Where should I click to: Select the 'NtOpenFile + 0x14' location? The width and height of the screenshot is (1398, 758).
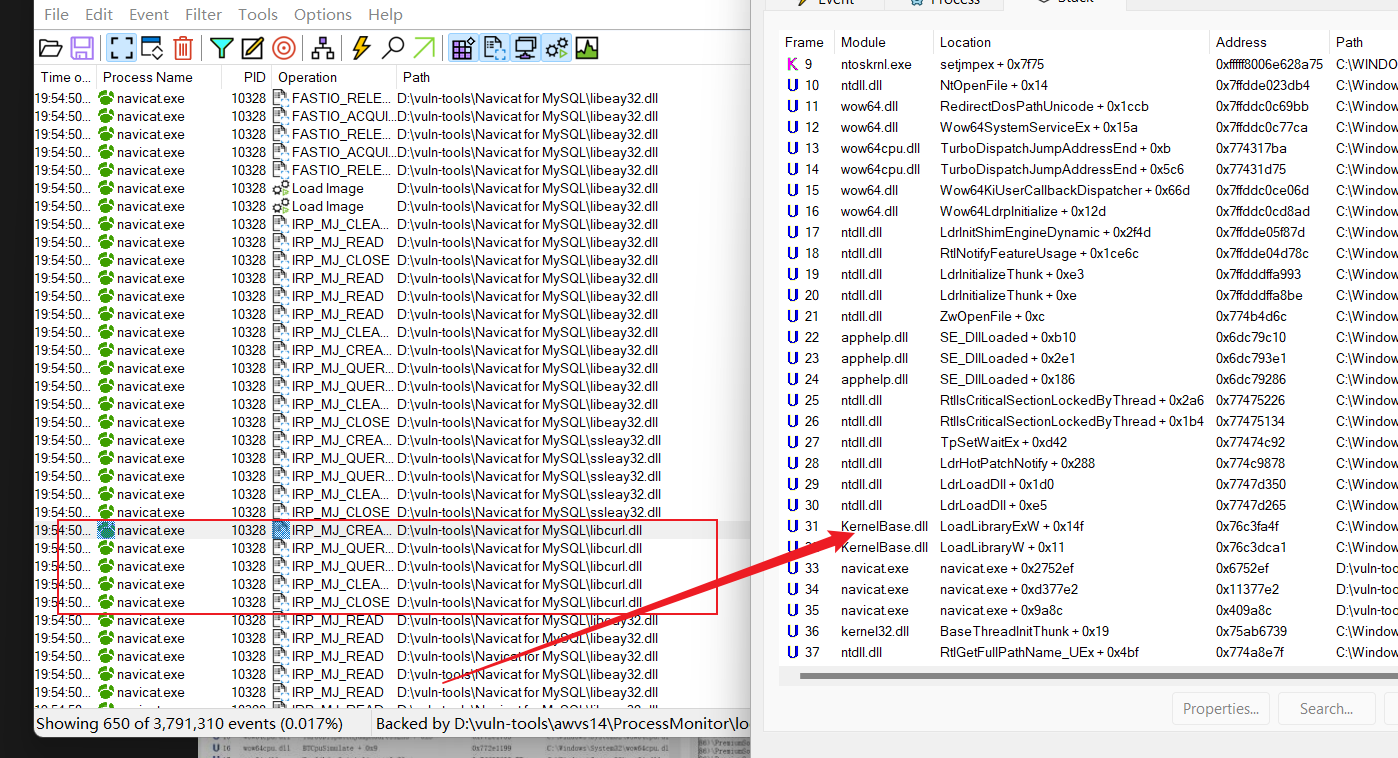click(994, 85)
